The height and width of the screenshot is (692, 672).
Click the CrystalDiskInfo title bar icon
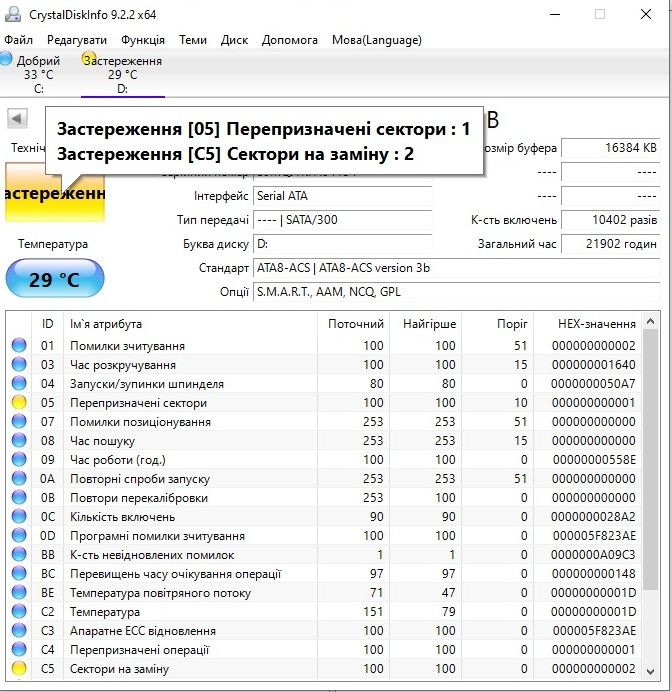(13, 14)
